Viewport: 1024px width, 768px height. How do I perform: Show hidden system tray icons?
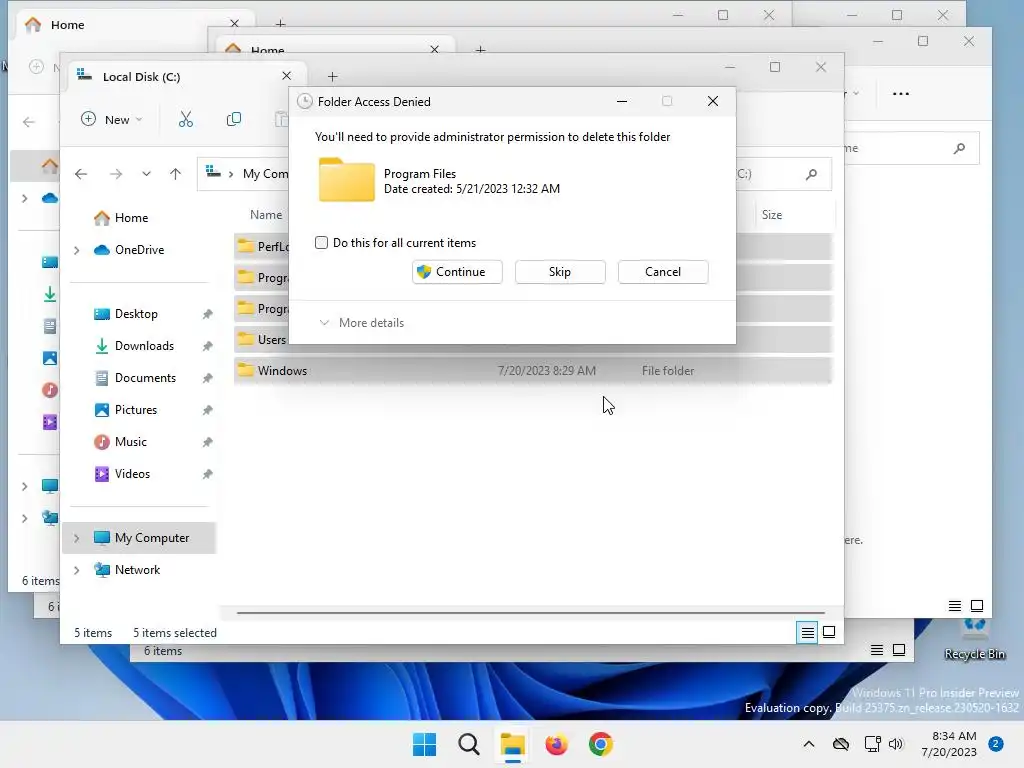808,744
